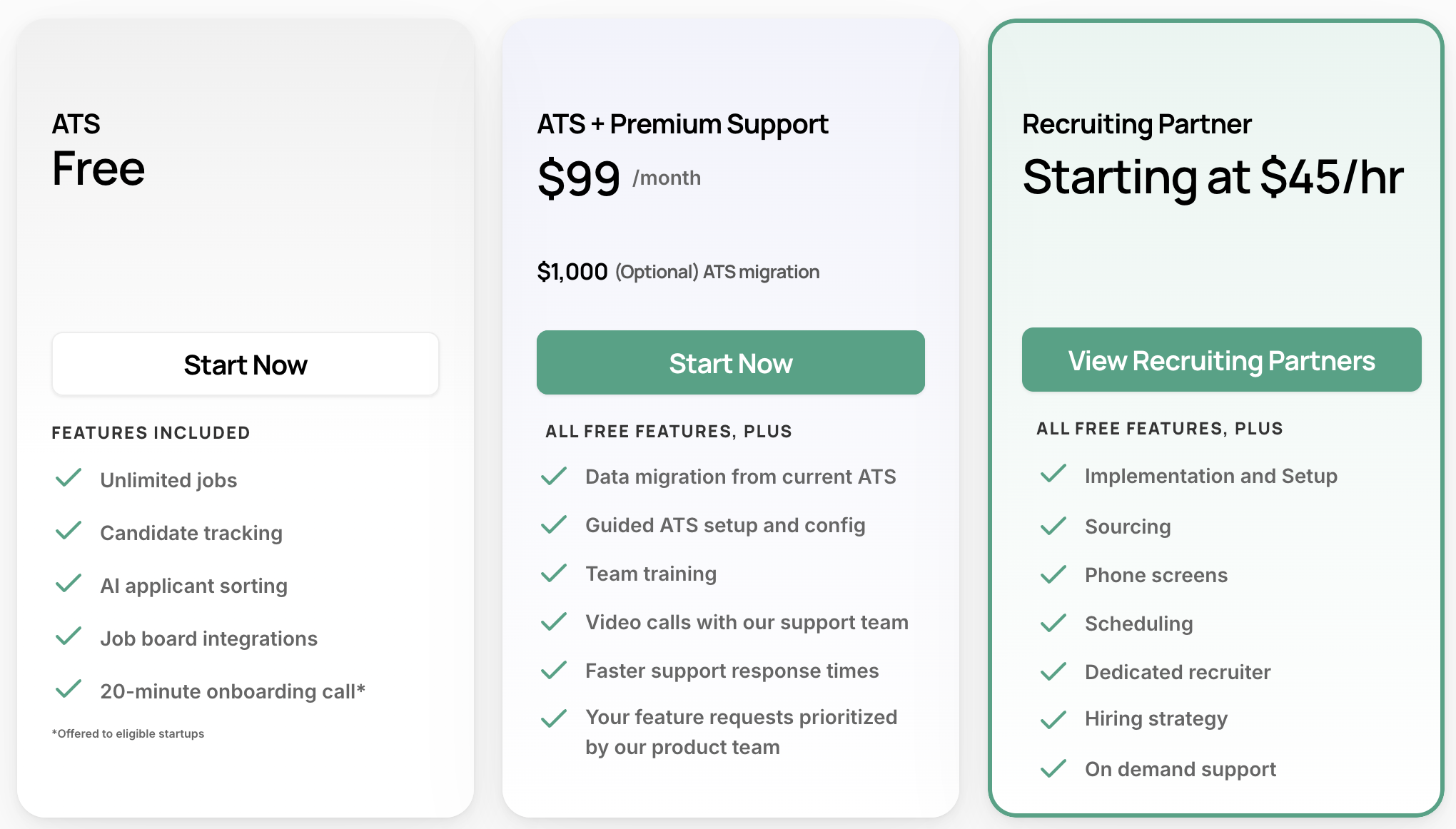This screenshot has width=1456, height=829.
Task: Click the checkmark next to Sourcing
Action: point(1053,524)
